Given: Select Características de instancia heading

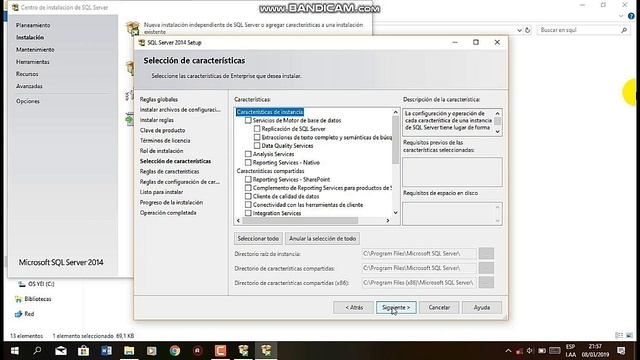Looking at the screenshot, I should (x=270, y=112).
